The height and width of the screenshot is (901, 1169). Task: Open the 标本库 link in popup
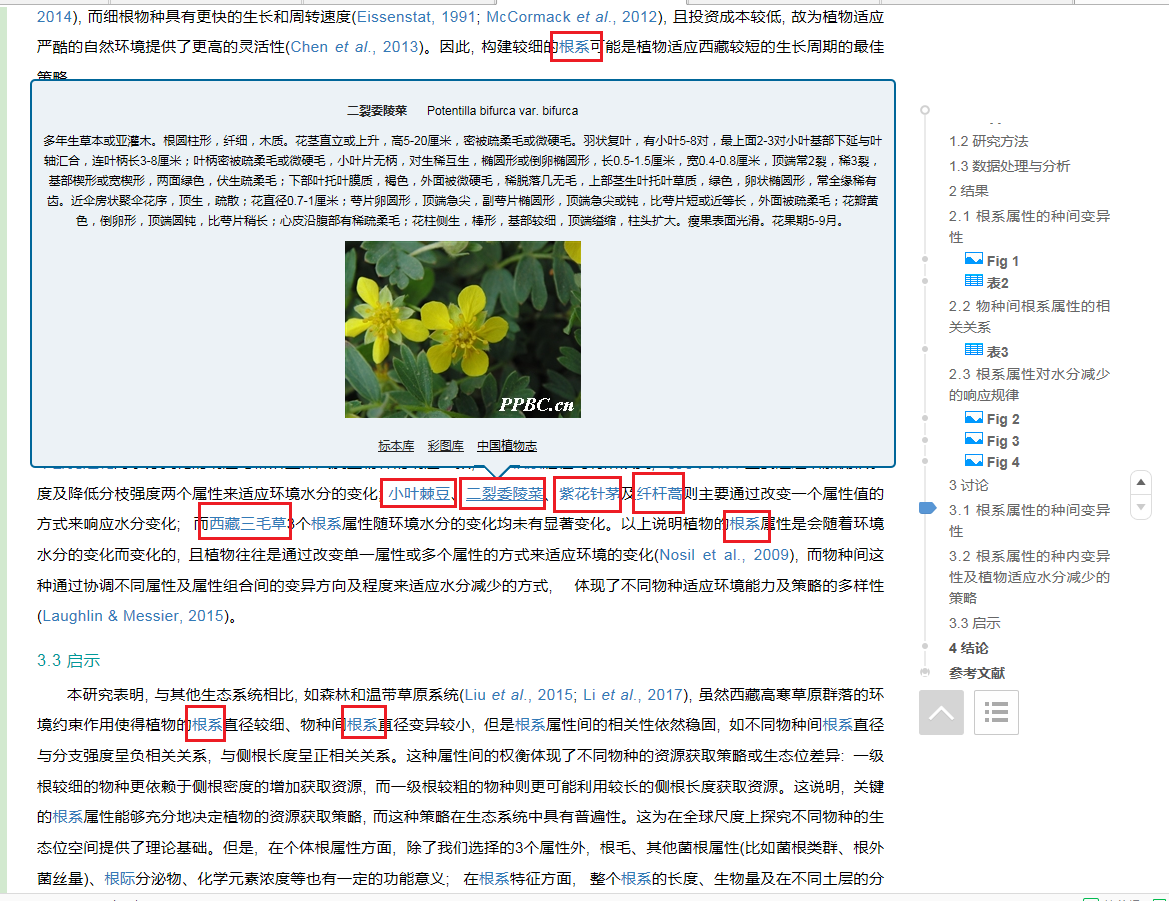tap(396, 446)
